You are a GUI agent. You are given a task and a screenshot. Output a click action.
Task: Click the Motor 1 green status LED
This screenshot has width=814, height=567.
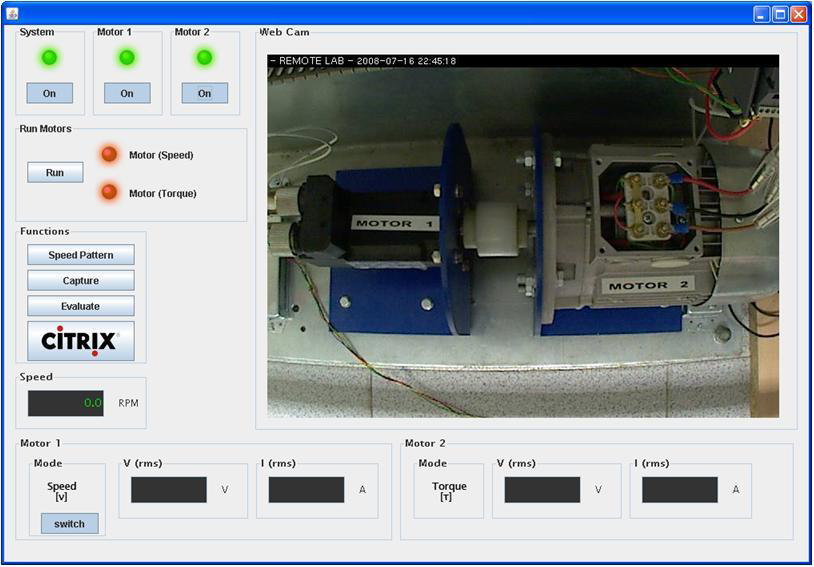pyautogui.click(x=127, y=58)
